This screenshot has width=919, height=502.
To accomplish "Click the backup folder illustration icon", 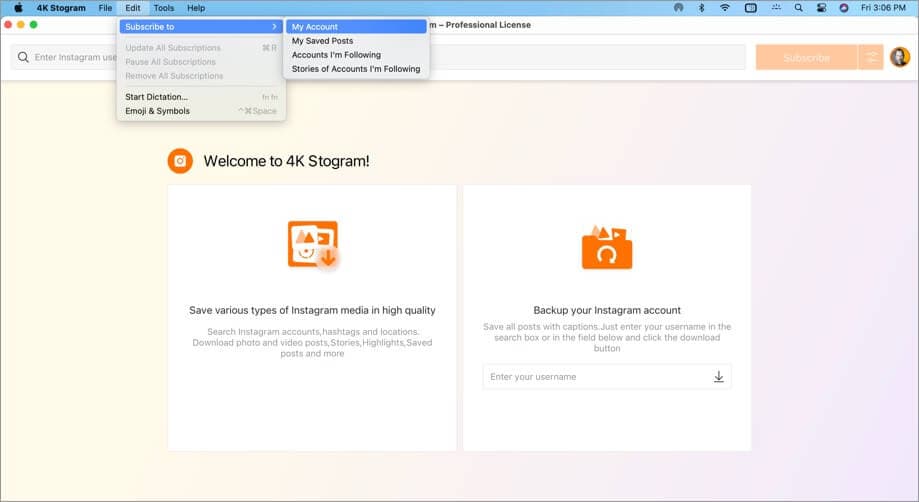I will pyautogui.click(x=607, y=247).
